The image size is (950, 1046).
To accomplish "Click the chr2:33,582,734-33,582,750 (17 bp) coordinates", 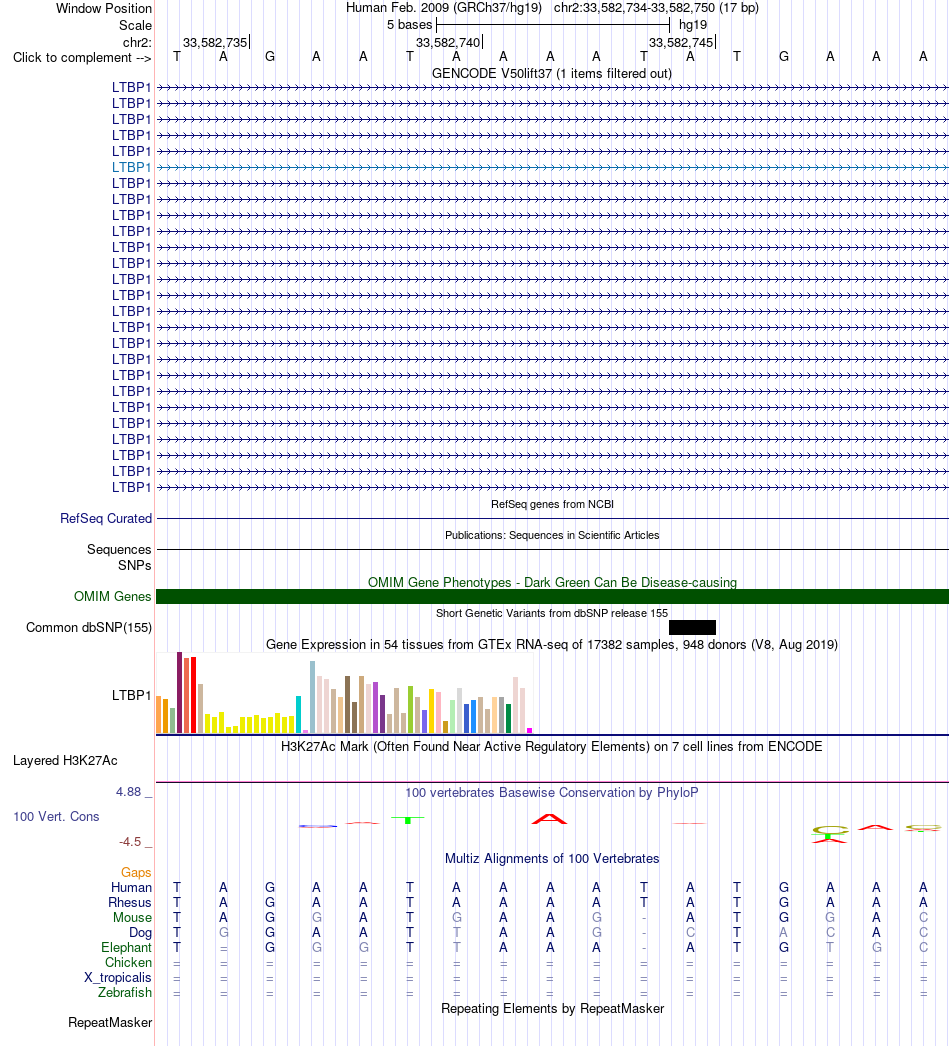I will point(656,8).
